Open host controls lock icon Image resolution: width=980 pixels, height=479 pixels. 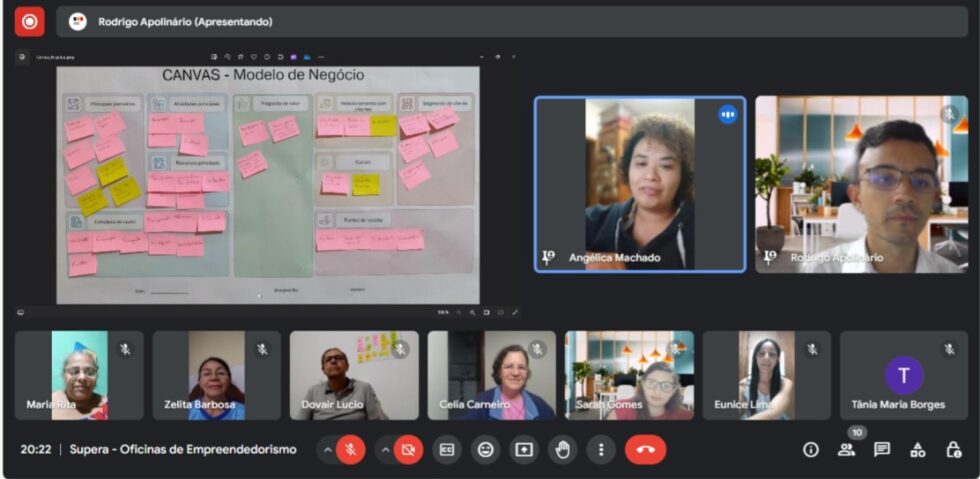pyautogui.click(x=953, y=450)
